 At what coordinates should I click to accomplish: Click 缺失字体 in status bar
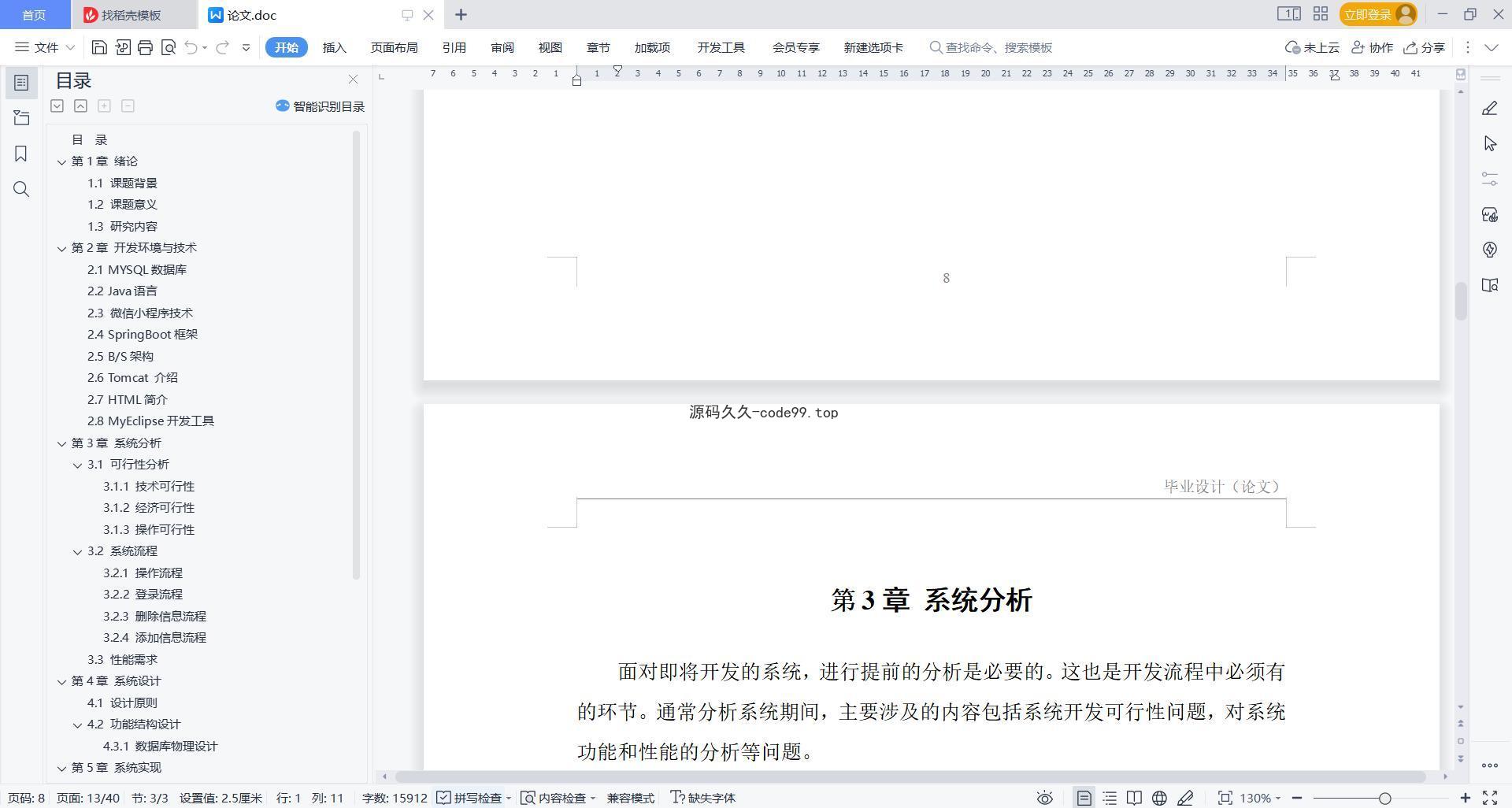703,798
